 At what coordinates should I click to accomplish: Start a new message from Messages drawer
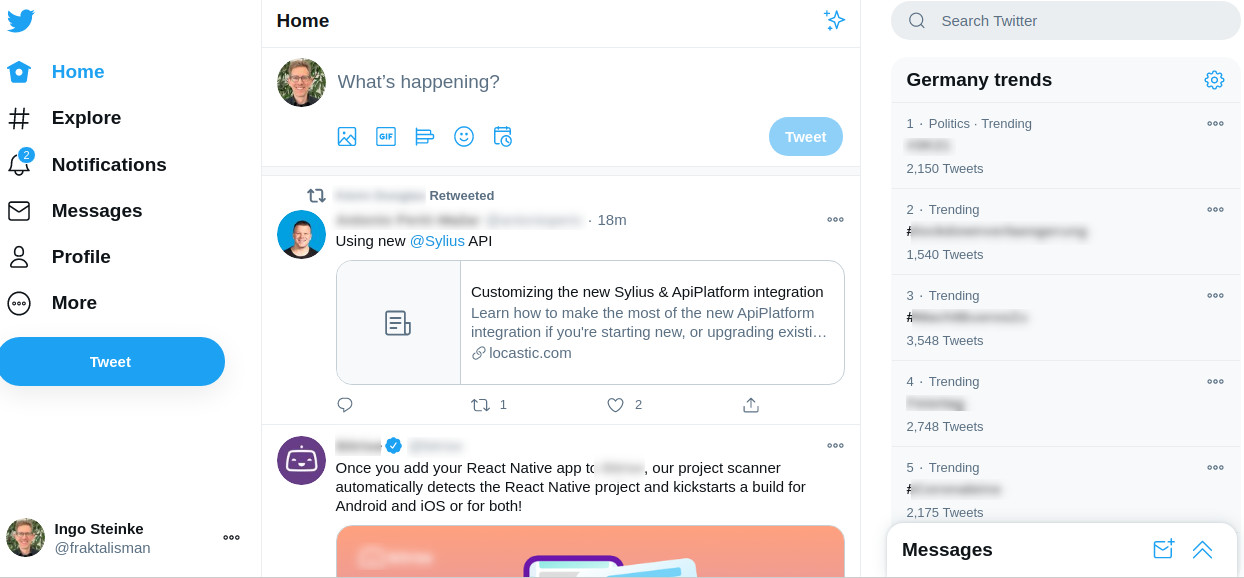1163,549
